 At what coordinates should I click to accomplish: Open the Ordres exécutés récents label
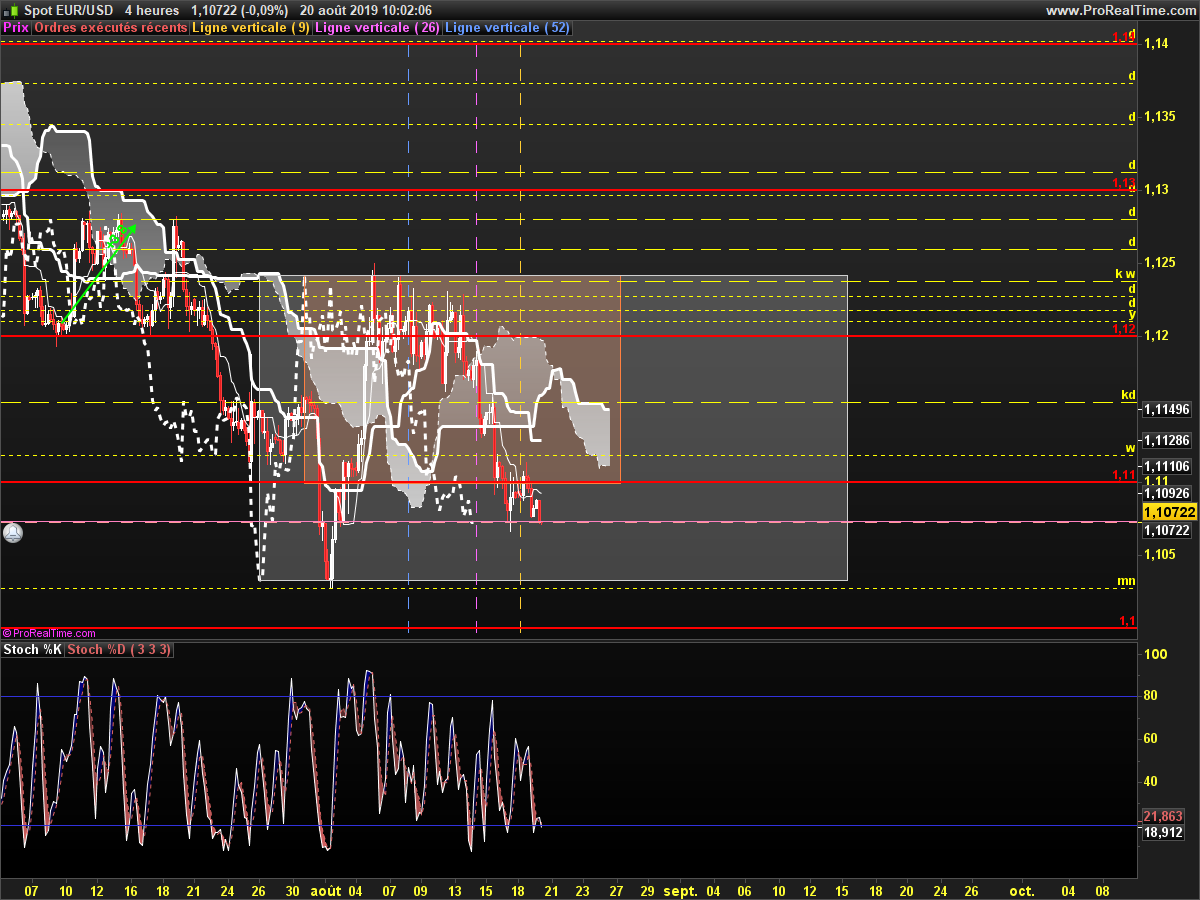pos(111,28)
